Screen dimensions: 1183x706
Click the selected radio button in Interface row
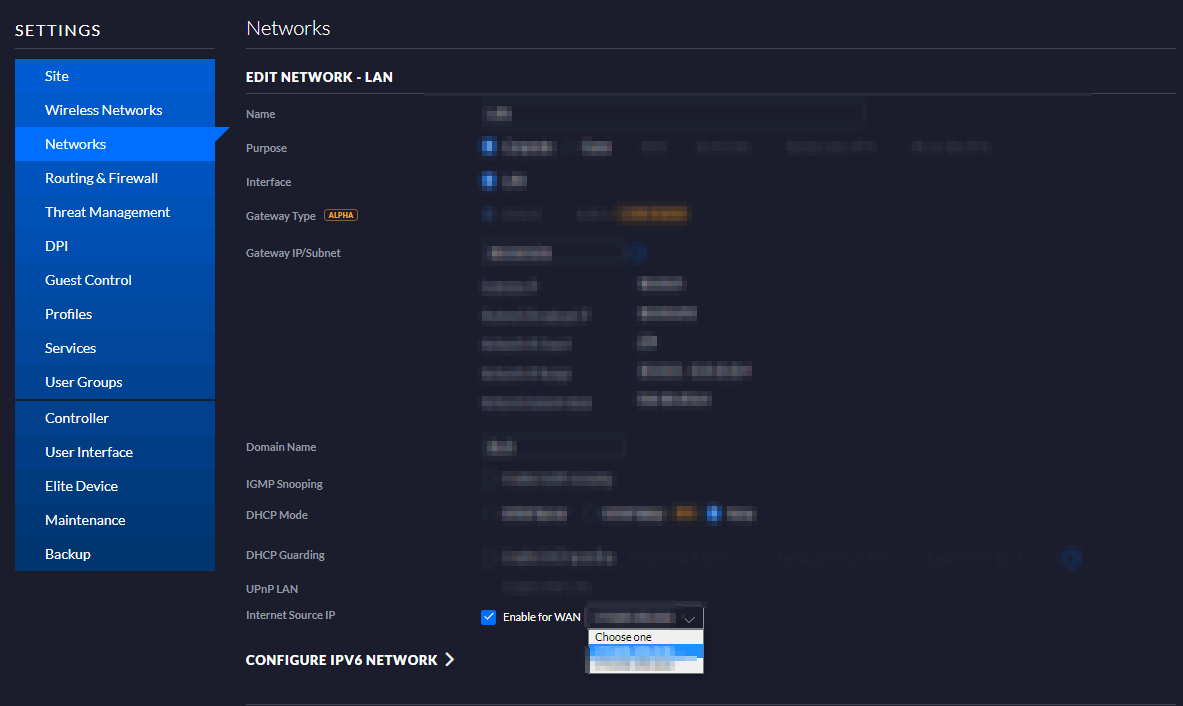click(x=488, y=181)
